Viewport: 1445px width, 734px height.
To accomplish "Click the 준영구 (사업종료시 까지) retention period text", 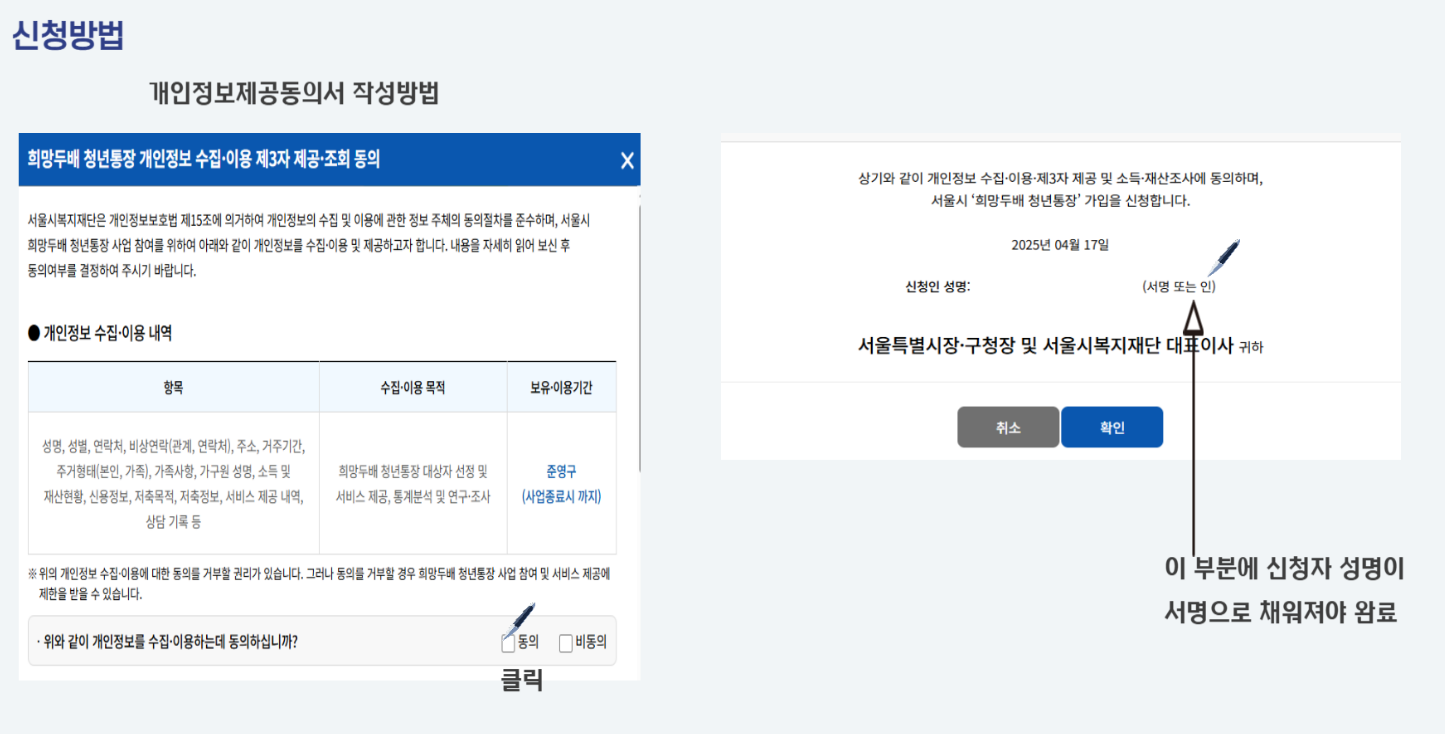I will [561, 484].
